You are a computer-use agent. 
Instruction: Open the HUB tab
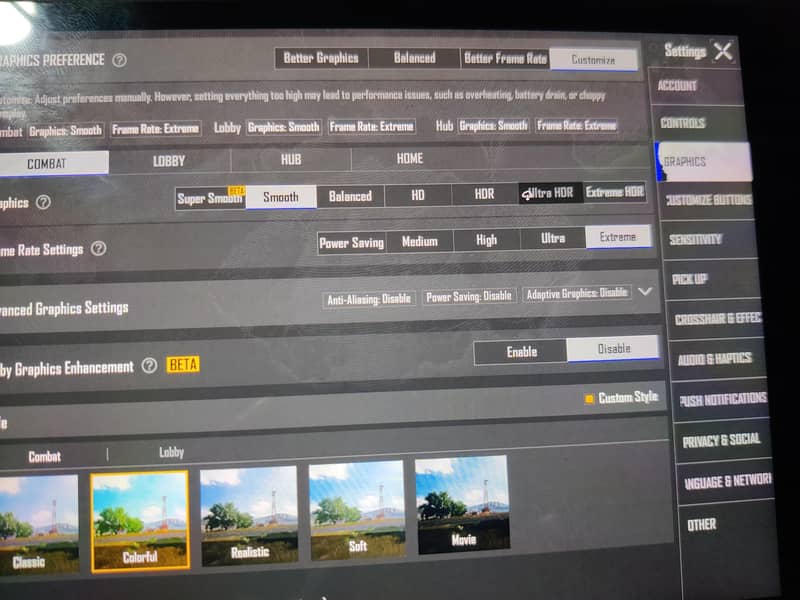[291, 160]
